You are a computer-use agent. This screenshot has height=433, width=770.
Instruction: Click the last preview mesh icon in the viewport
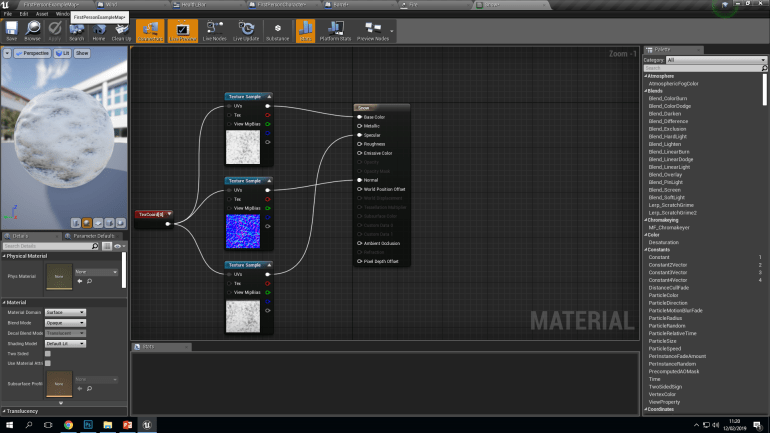tap(120, 223)
